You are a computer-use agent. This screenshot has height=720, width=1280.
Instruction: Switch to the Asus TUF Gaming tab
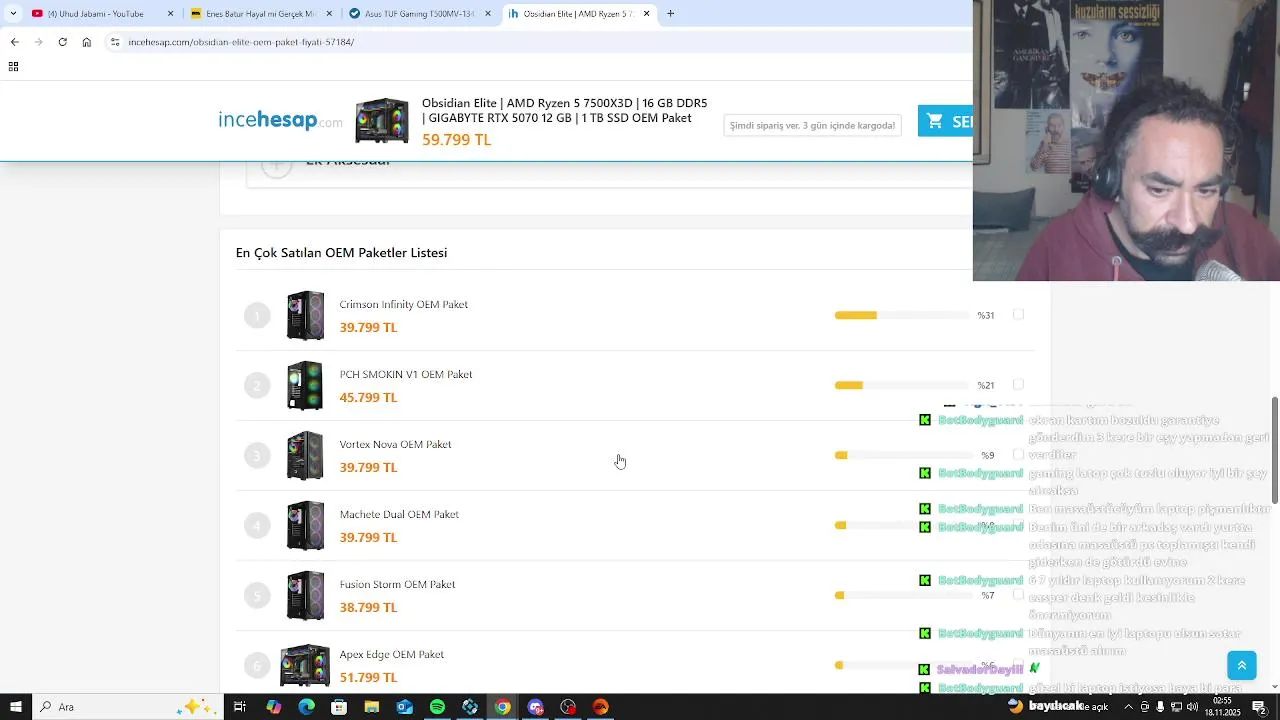point(420,14)
